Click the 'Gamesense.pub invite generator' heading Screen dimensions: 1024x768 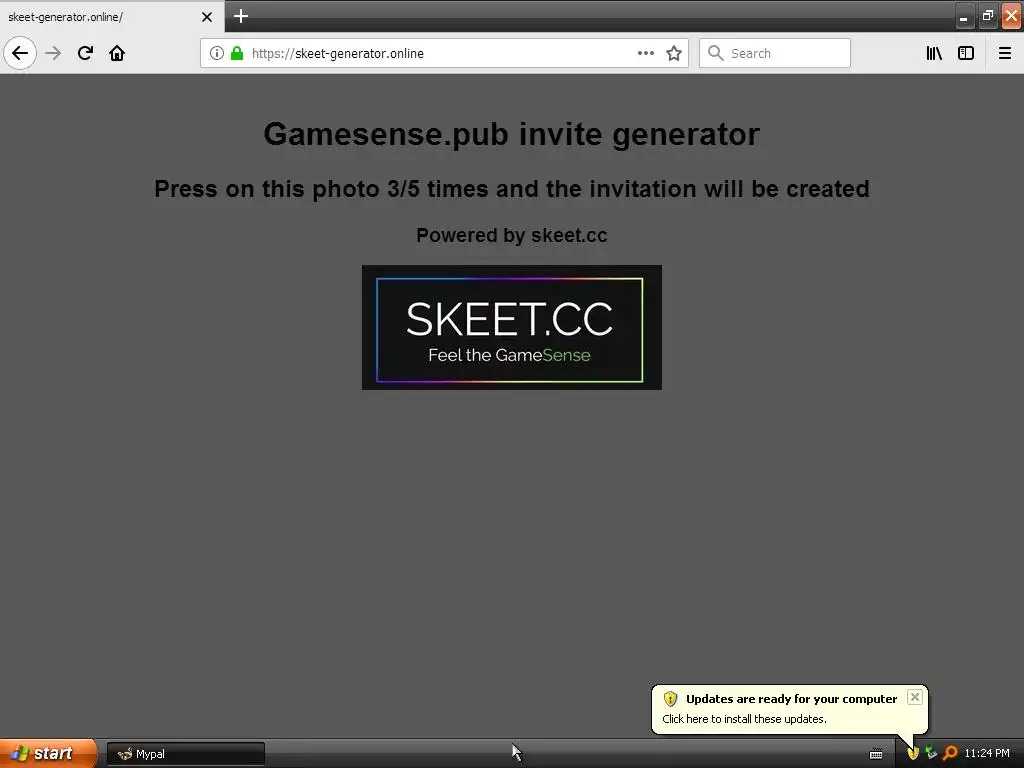click(x=511, y=135)
